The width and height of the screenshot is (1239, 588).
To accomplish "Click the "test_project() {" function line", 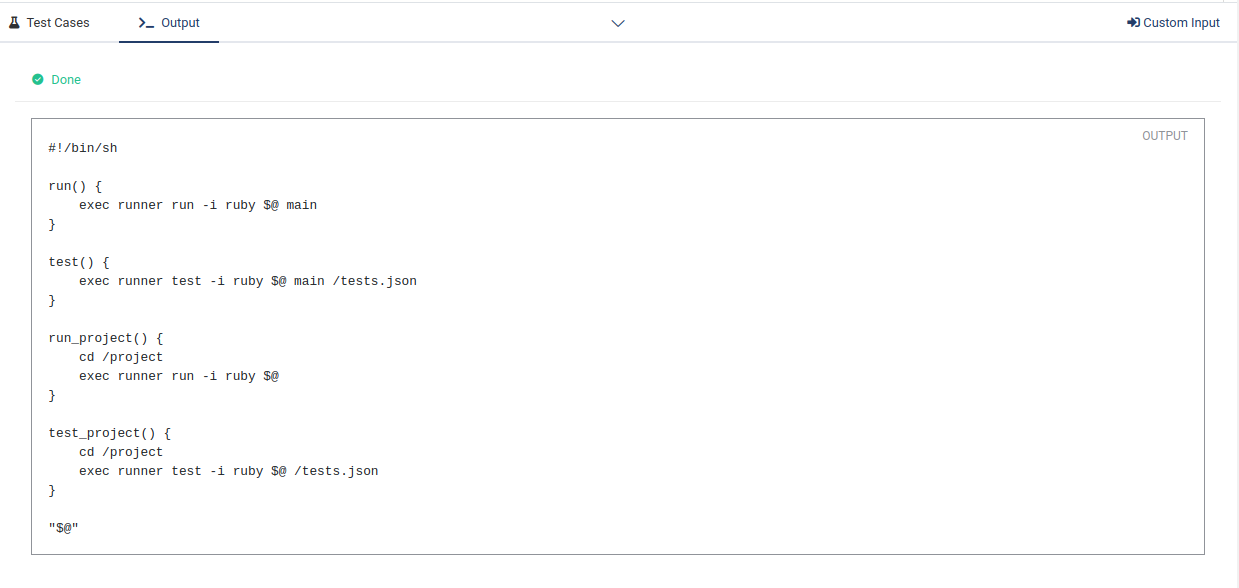I will click(109, 433).
